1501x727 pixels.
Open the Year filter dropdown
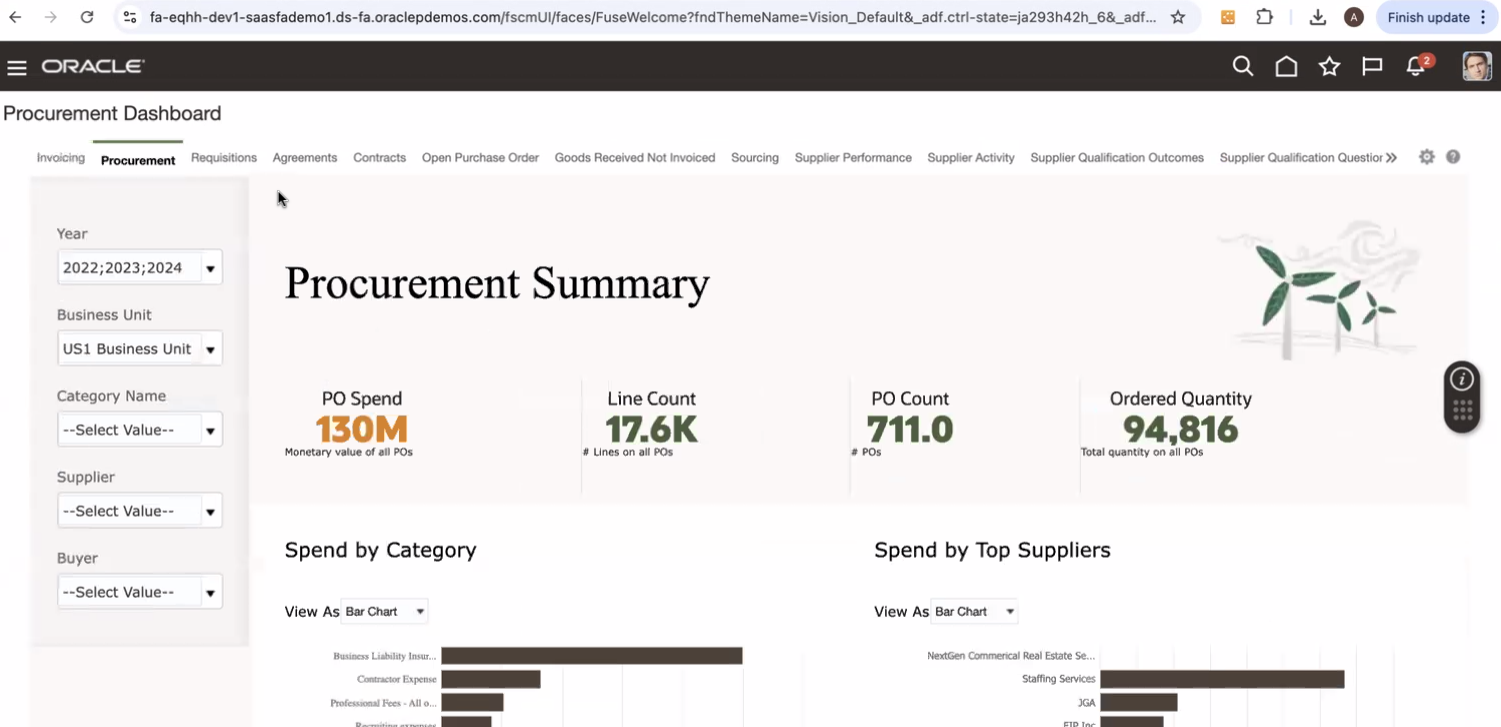(x=210, y=267)
